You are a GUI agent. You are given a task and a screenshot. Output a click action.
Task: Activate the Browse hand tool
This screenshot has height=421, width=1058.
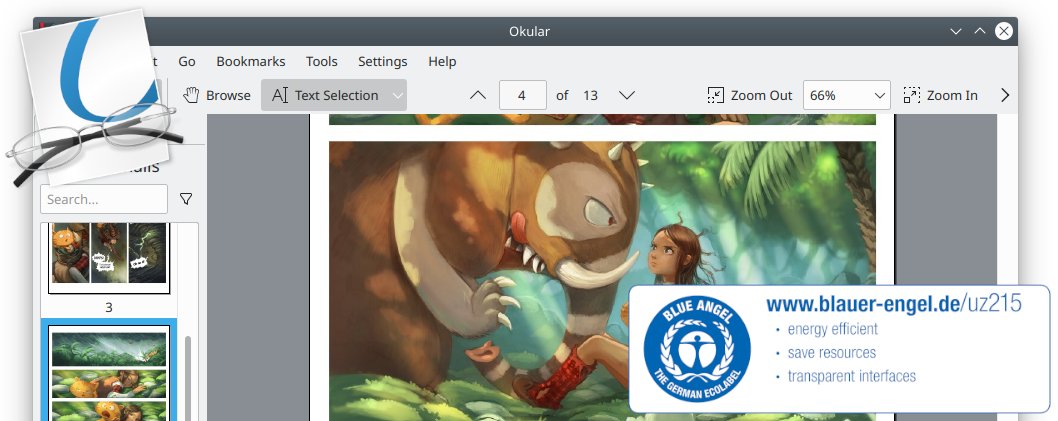(217, 95)
